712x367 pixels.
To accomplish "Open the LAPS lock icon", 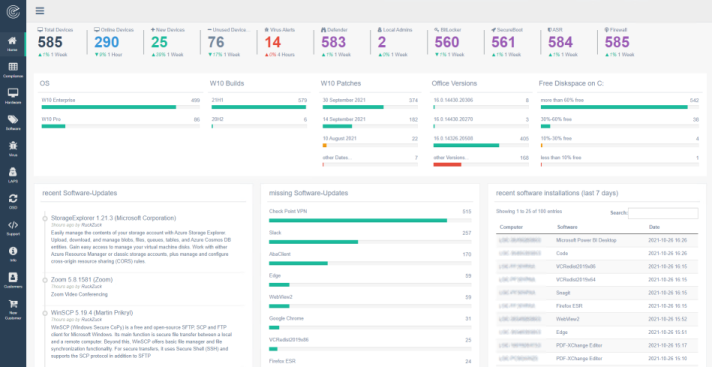I will point(13,175).
